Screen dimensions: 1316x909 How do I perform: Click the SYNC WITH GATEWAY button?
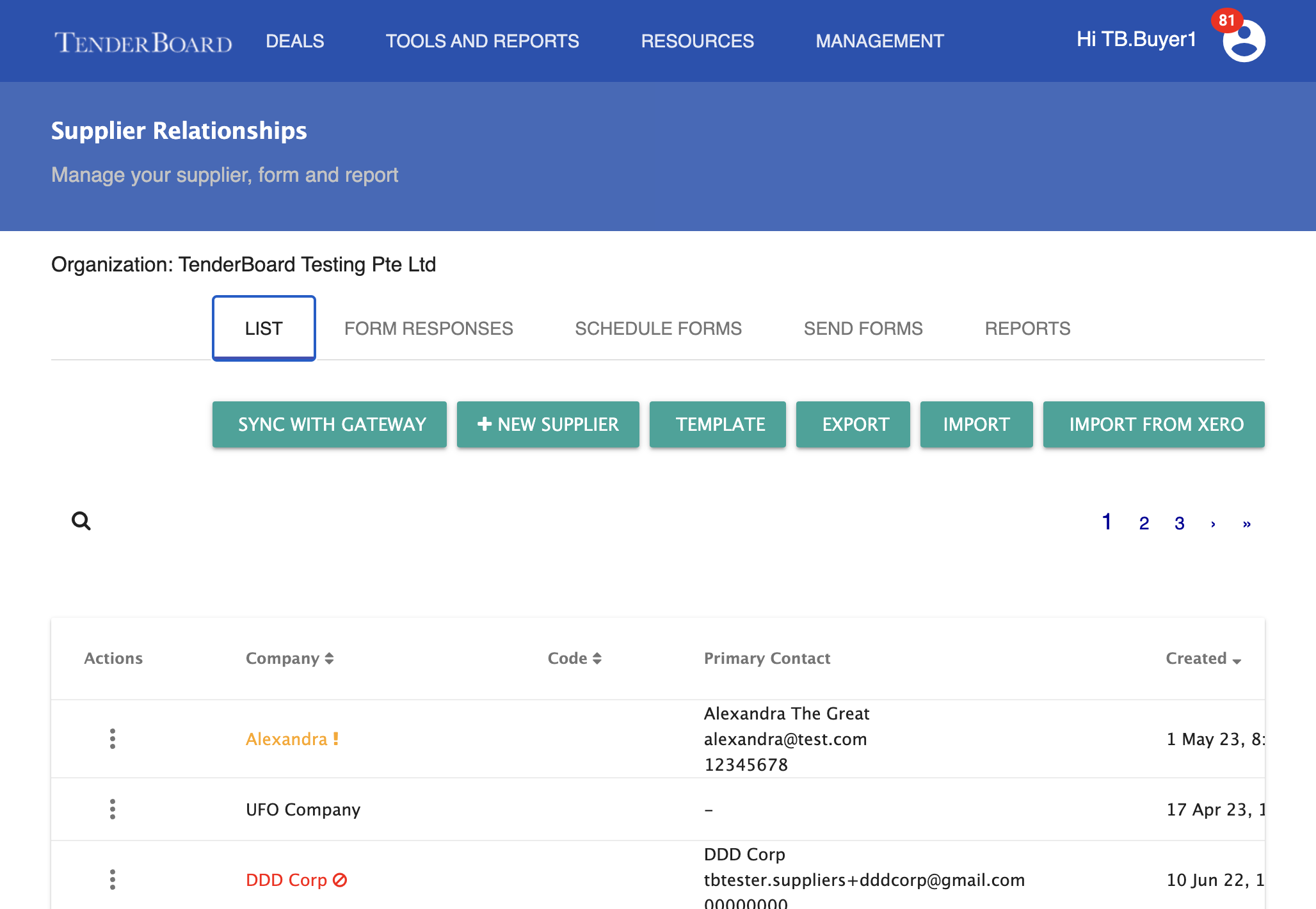(x=330, y=424)
